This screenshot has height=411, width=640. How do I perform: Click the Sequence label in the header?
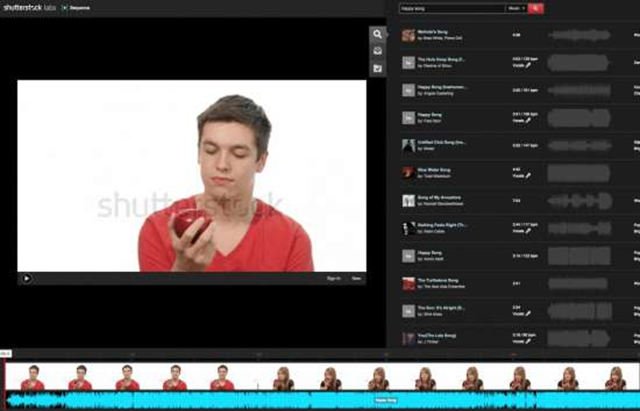pos(80,8)
